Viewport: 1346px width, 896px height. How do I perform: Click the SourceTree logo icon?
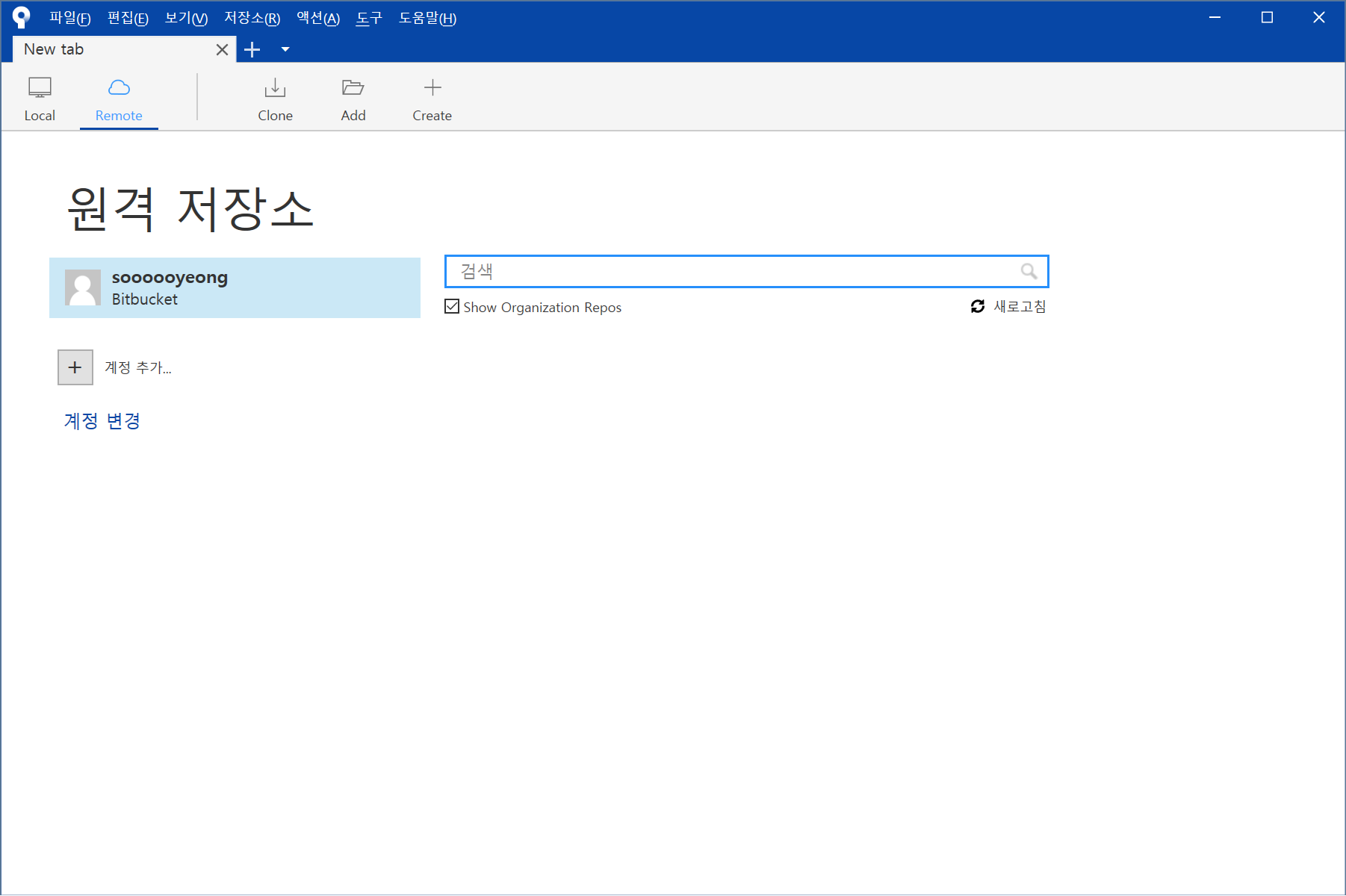click(21, 17)
